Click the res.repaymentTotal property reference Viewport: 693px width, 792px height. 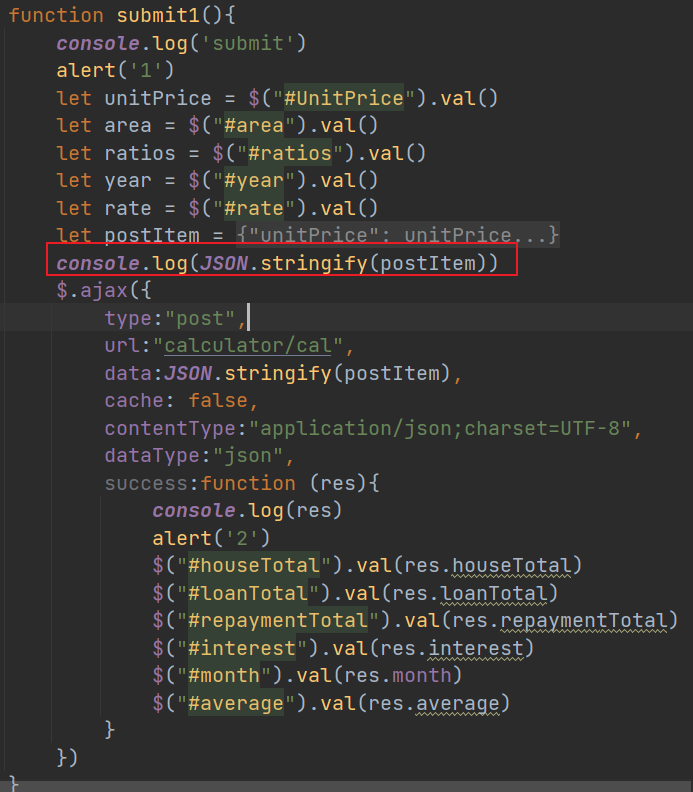560,621
